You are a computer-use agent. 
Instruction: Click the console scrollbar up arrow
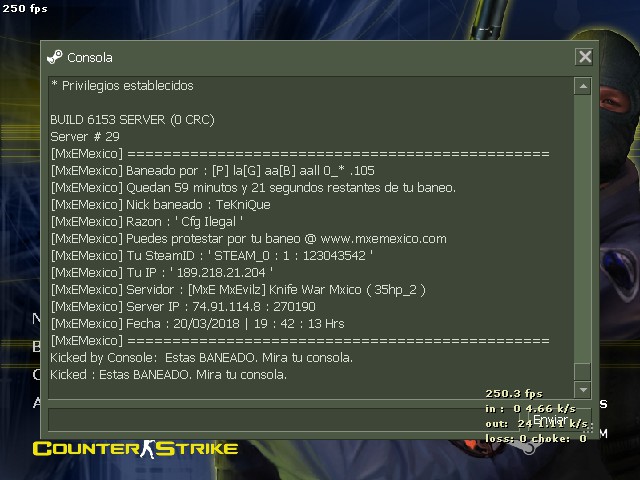click(x=583, y=86)
